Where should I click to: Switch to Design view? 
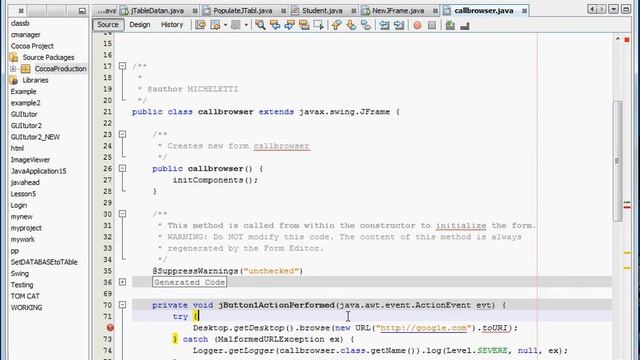pos(140,25)
